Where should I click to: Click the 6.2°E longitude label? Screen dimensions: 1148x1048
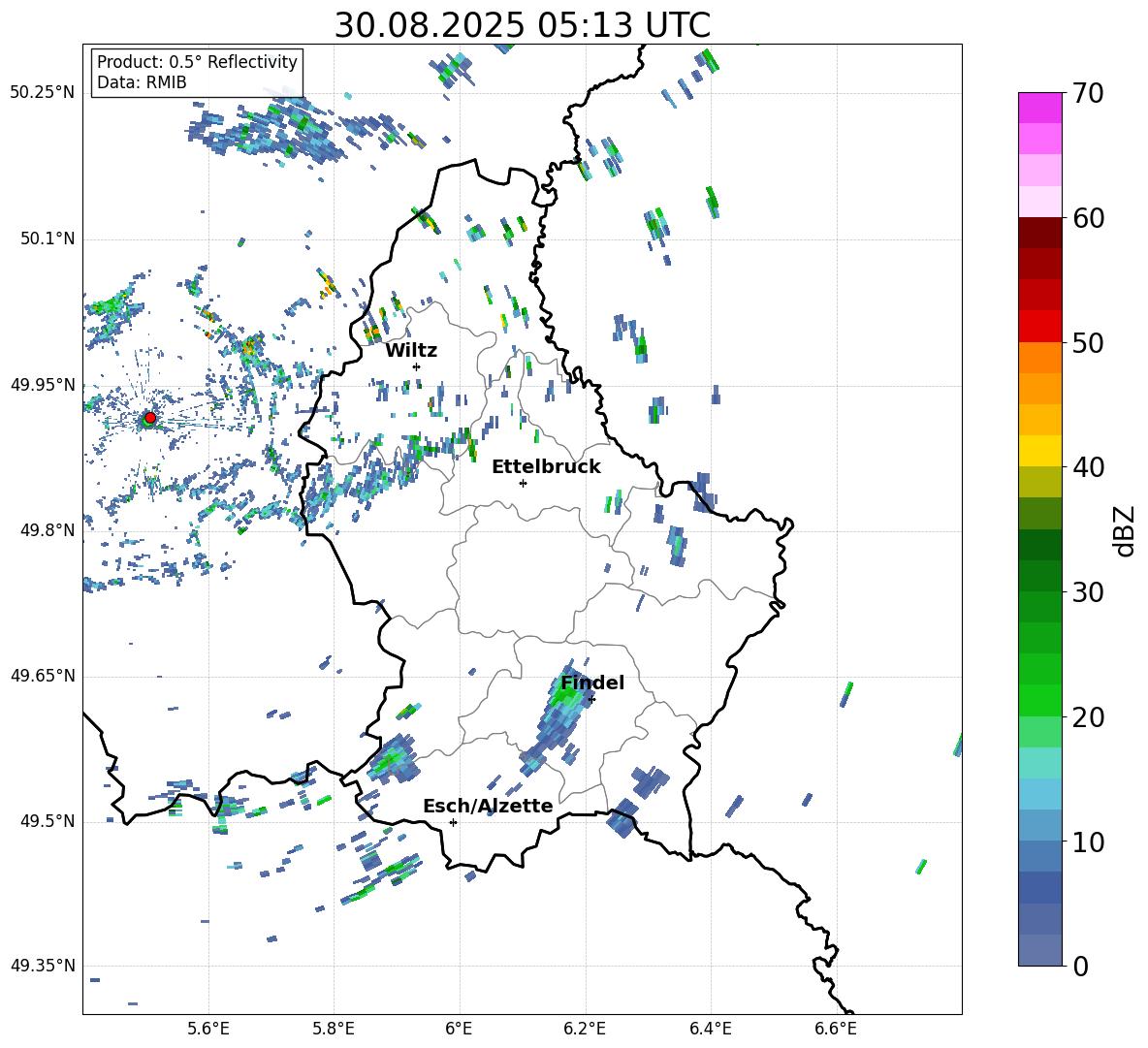[x=585, y=1029]
